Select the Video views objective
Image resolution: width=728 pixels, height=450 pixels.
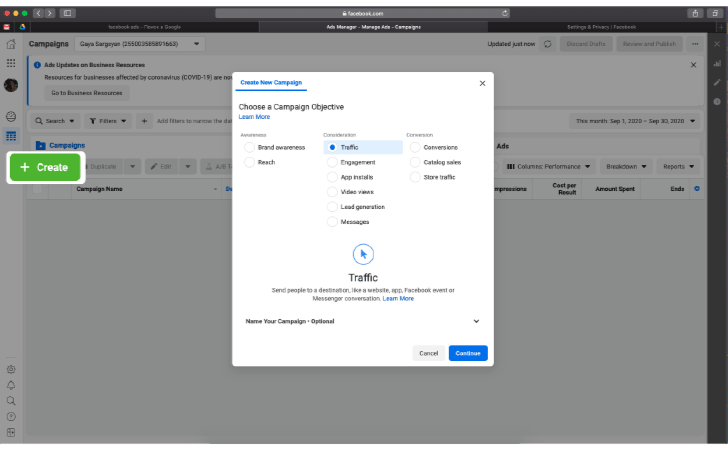(332, 192)
